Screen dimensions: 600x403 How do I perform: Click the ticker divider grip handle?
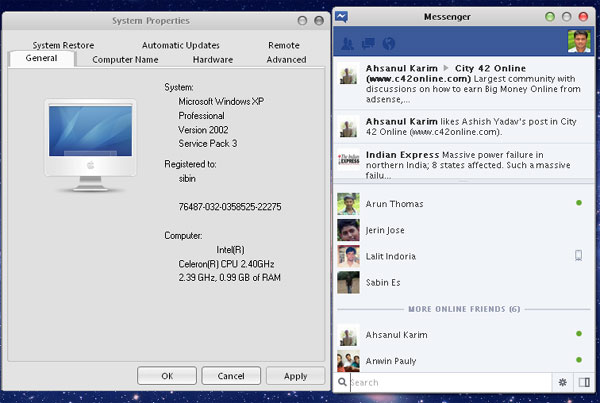463,181
